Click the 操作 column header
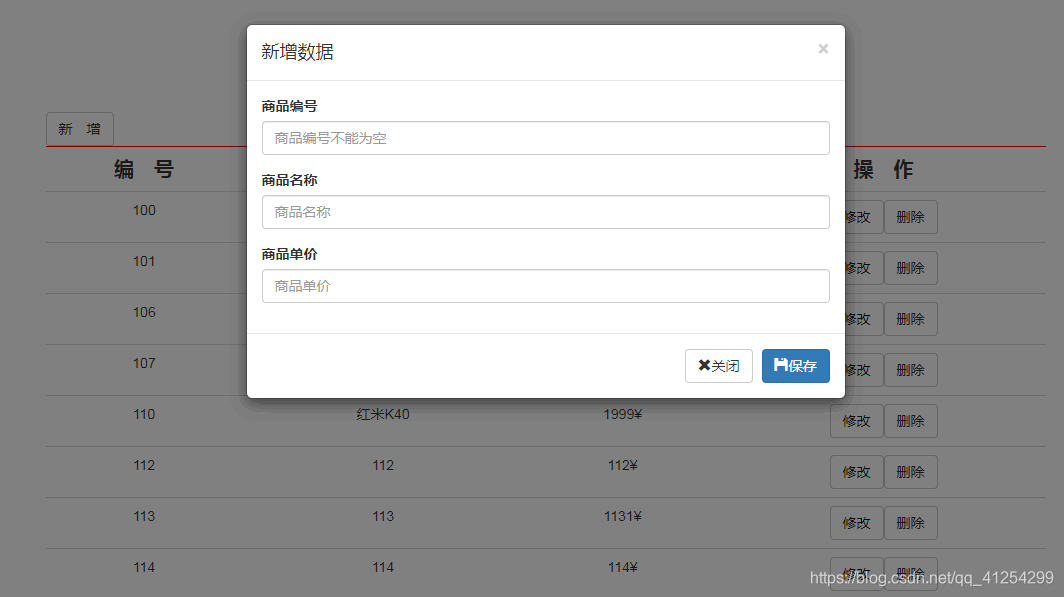 tap(883, 169)
